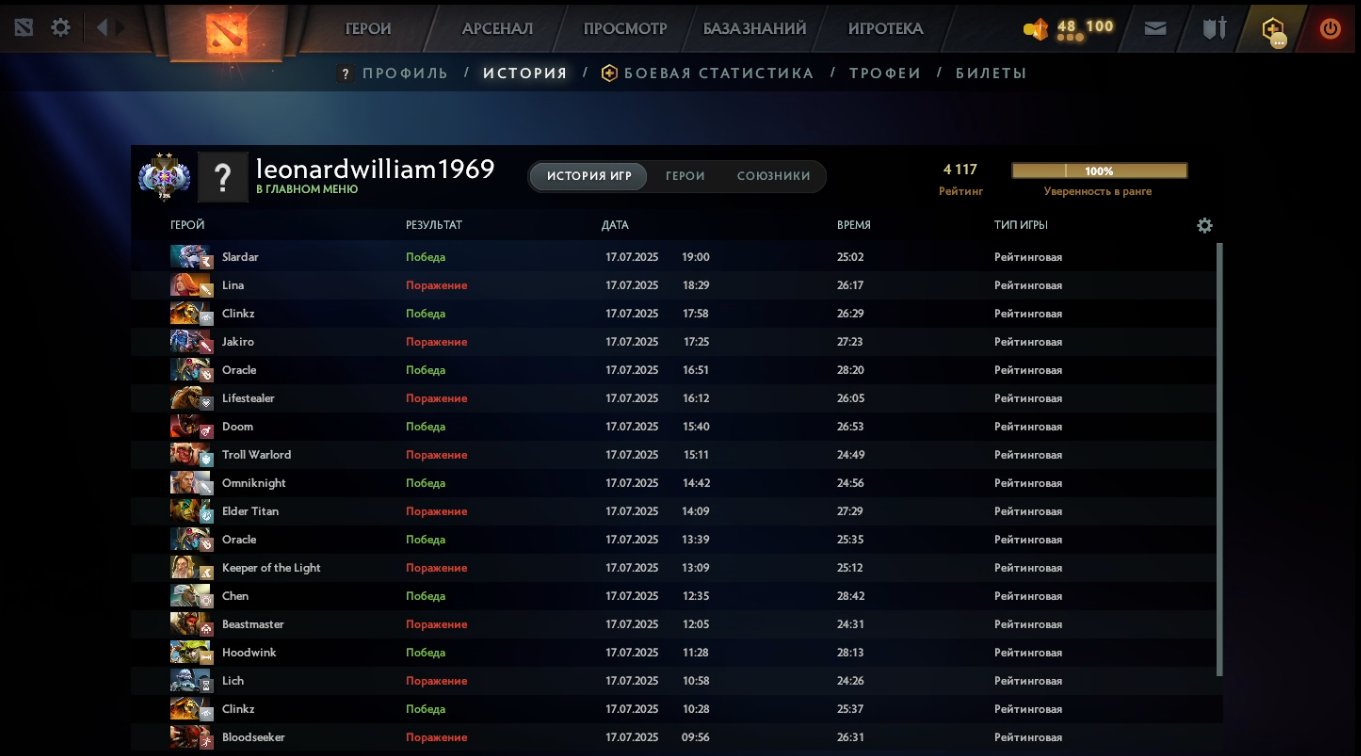Click the ГЕРОЙ column header

click(187, 225)
